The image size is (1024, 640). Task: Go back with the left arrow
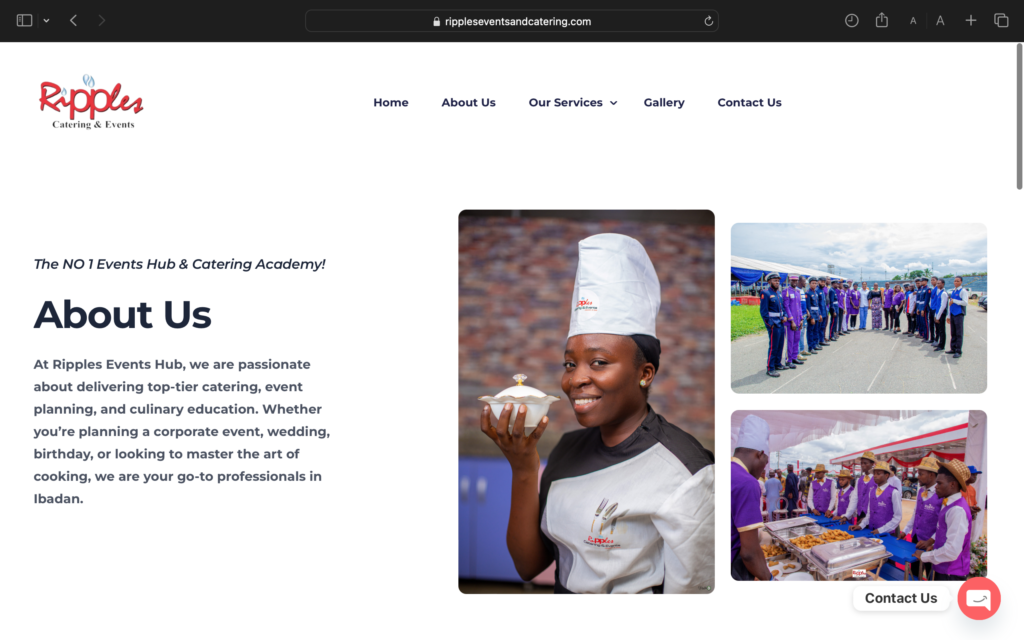[x=73, y=21]
